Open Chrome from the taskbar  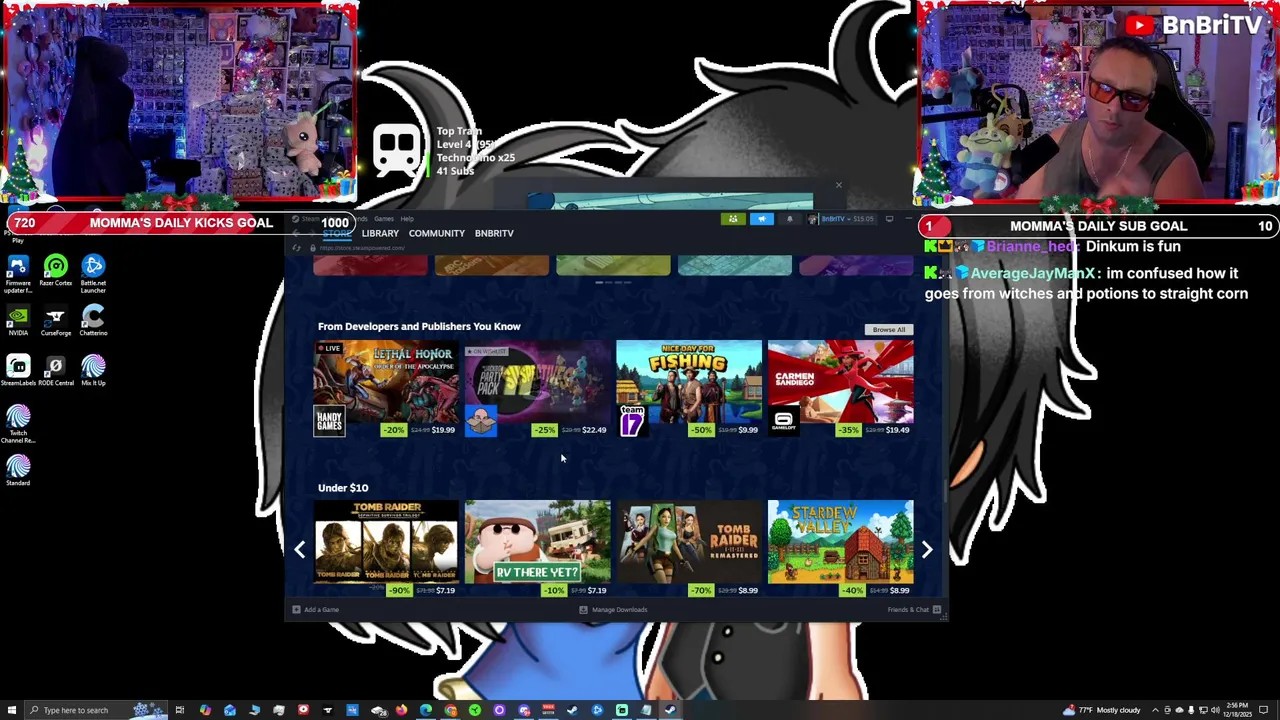451,710
